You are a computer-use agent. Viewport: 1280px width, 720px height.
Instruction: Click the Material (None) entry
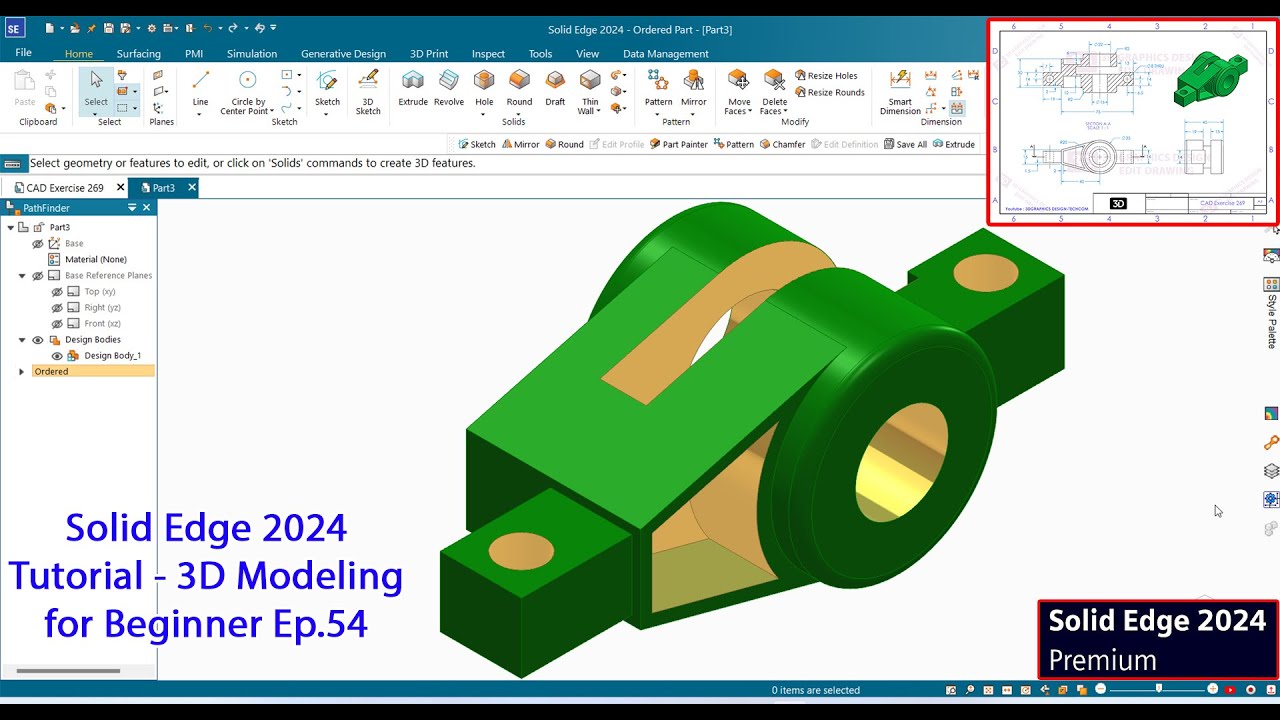point(95,259)
